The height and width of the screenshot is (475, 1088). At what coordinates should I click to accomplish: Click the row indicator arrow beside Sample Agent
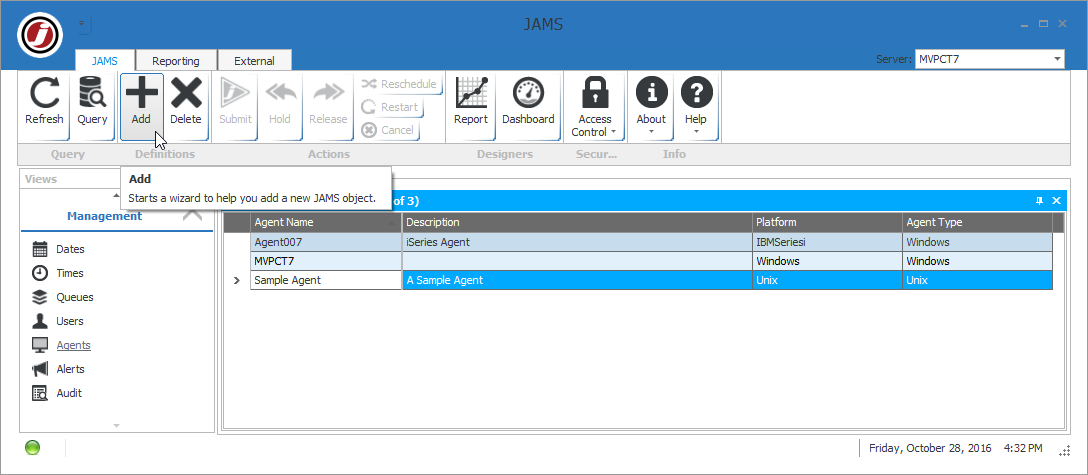point(237,280)
